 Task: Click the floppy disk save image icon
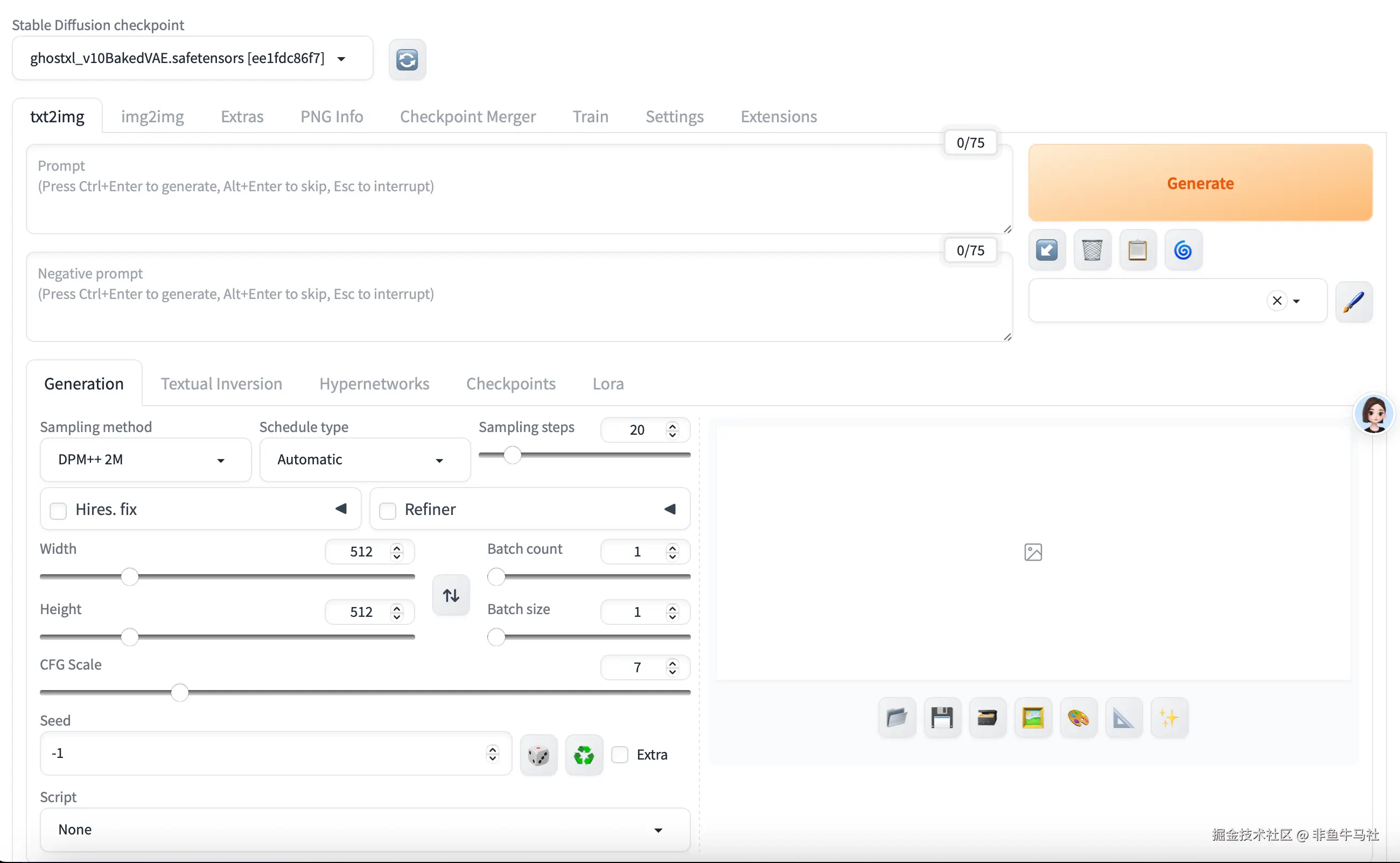tap(942, 718)
